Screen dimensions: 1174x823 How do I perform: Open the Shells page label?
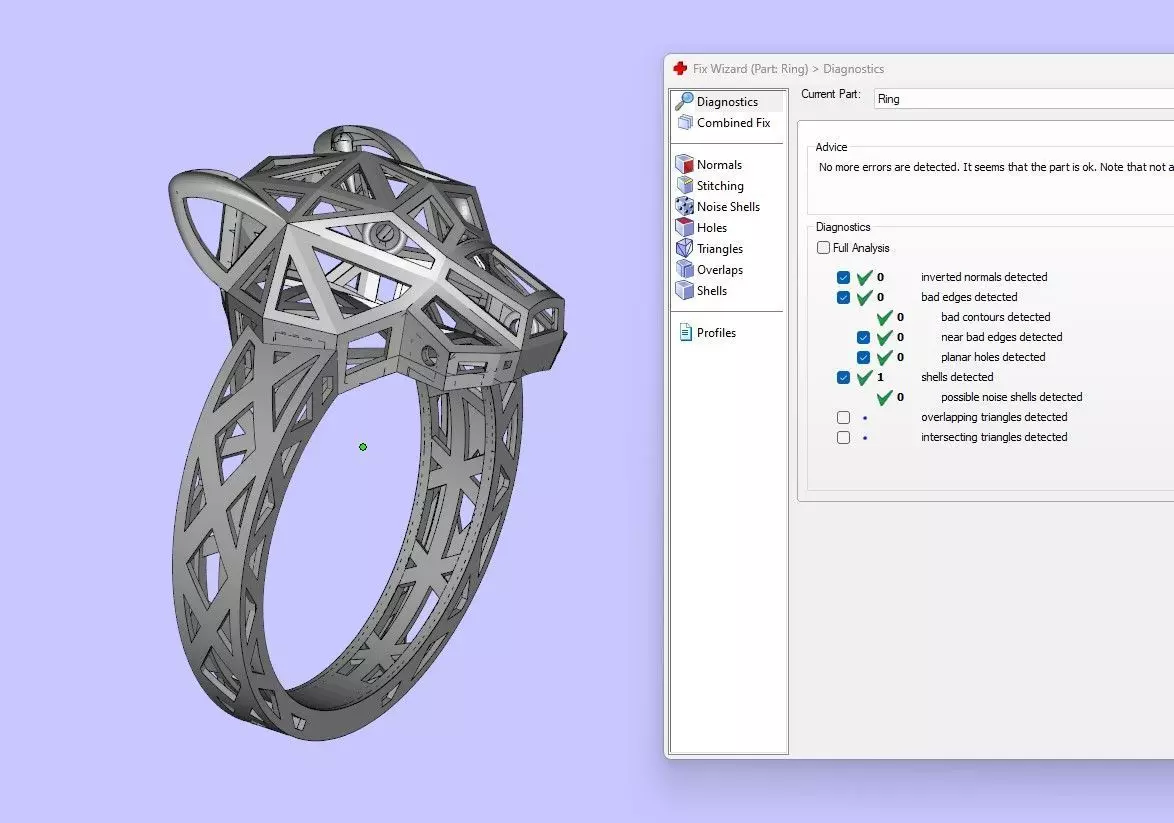point(712,291)
